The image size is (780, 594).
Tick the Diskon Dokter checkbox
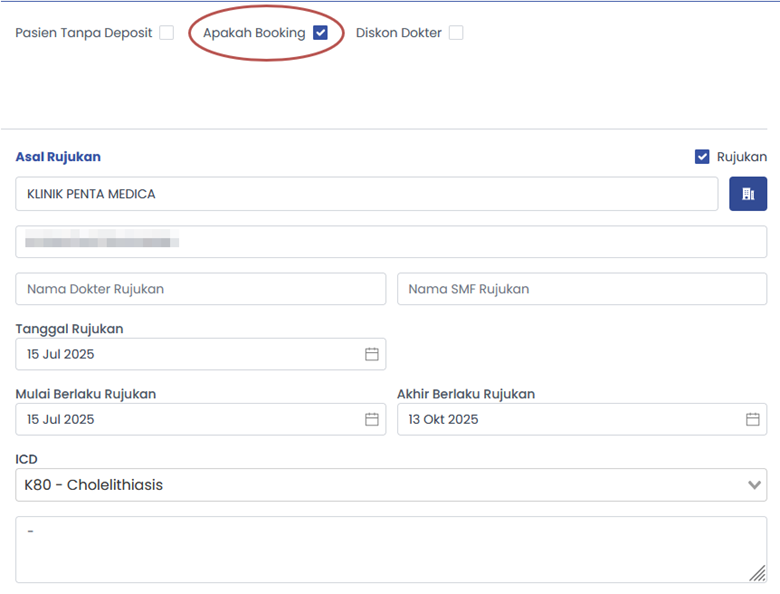(456, 33)
